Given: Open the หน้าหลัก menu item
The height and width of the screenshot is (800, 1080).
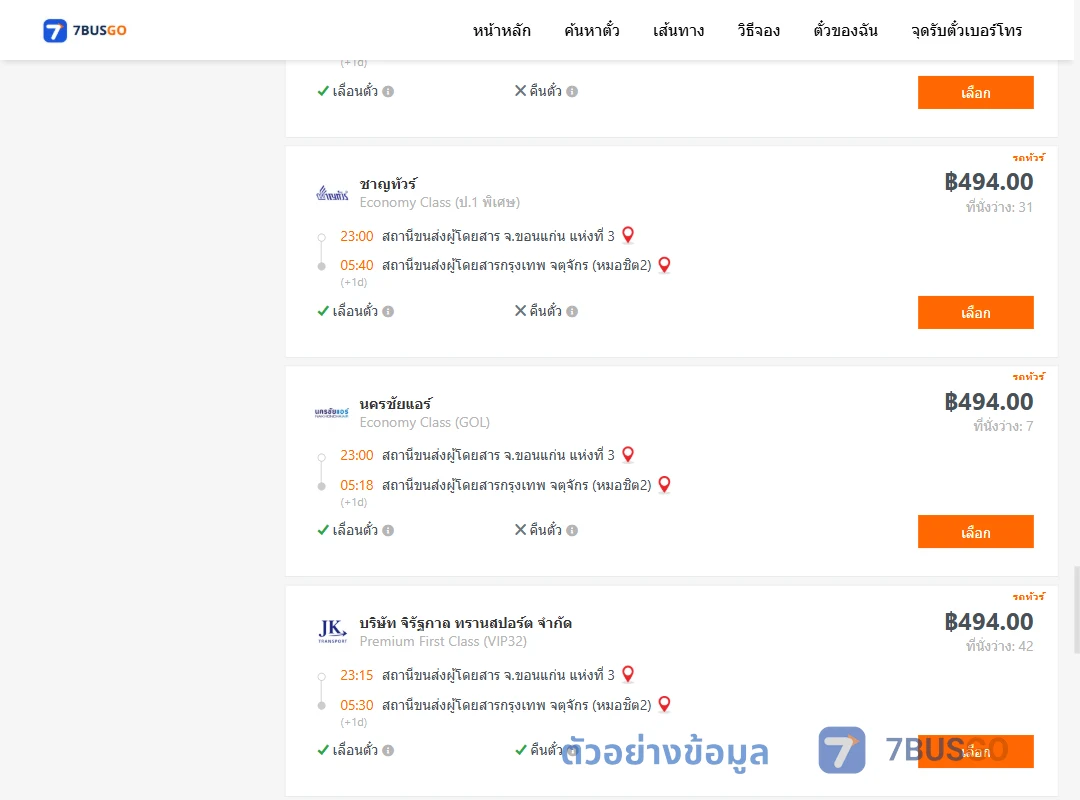Looking at the screenshot, I should coord(501,30).
